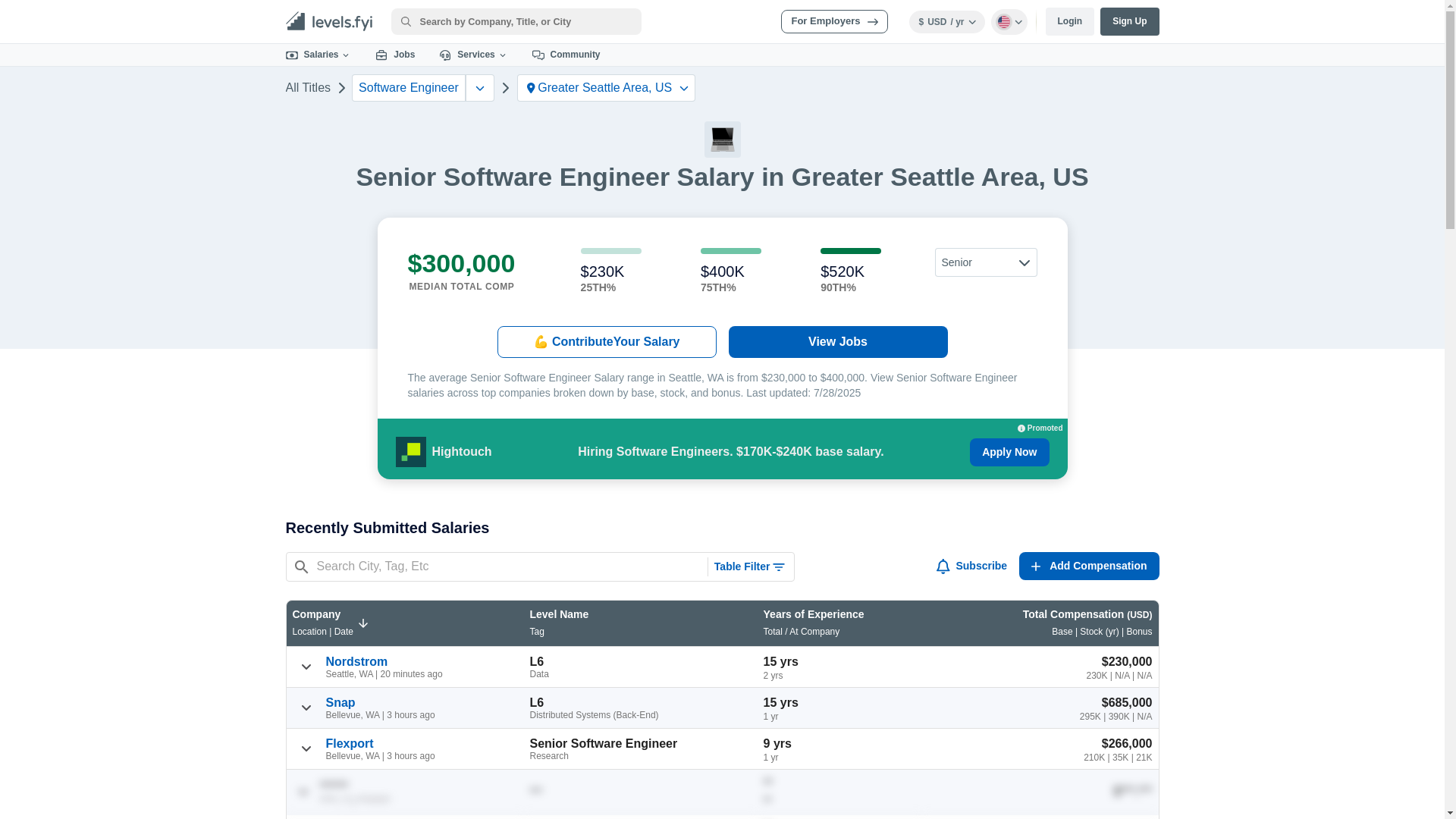1456x819 pixels.
Task: Open the For Employers link
Action: click(x=834, y=22)
